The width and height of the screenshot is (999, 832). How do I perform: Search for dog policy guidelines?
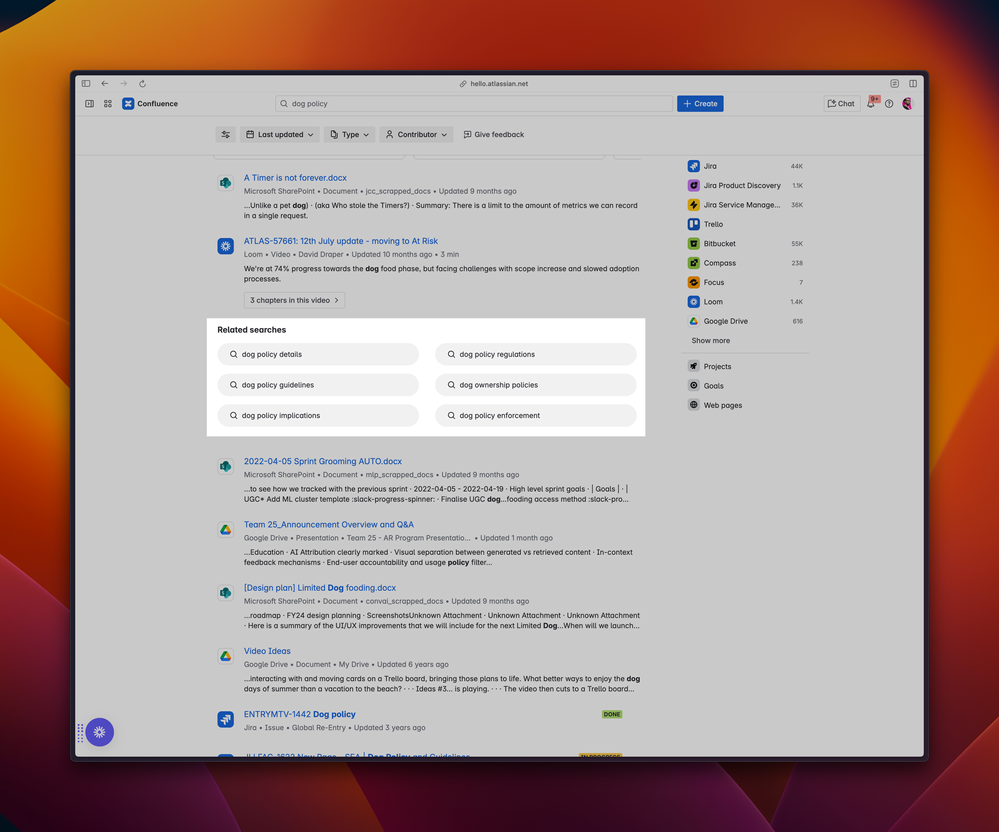(318, 385)
